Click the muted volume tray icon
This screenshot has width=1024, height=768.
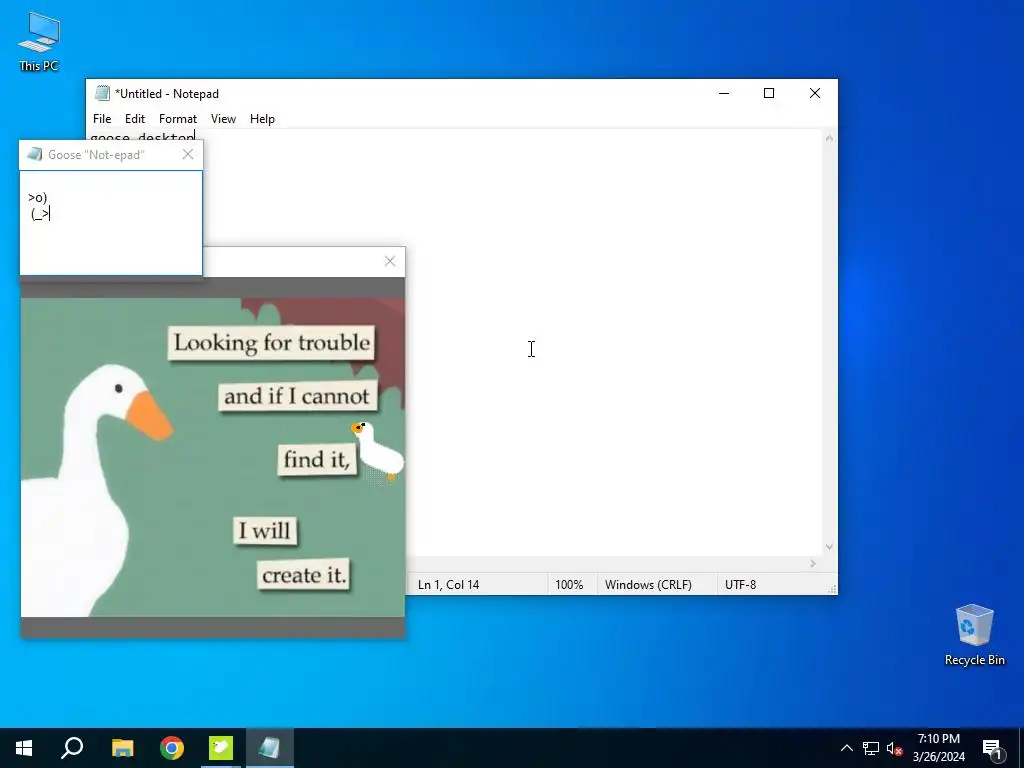894,748
